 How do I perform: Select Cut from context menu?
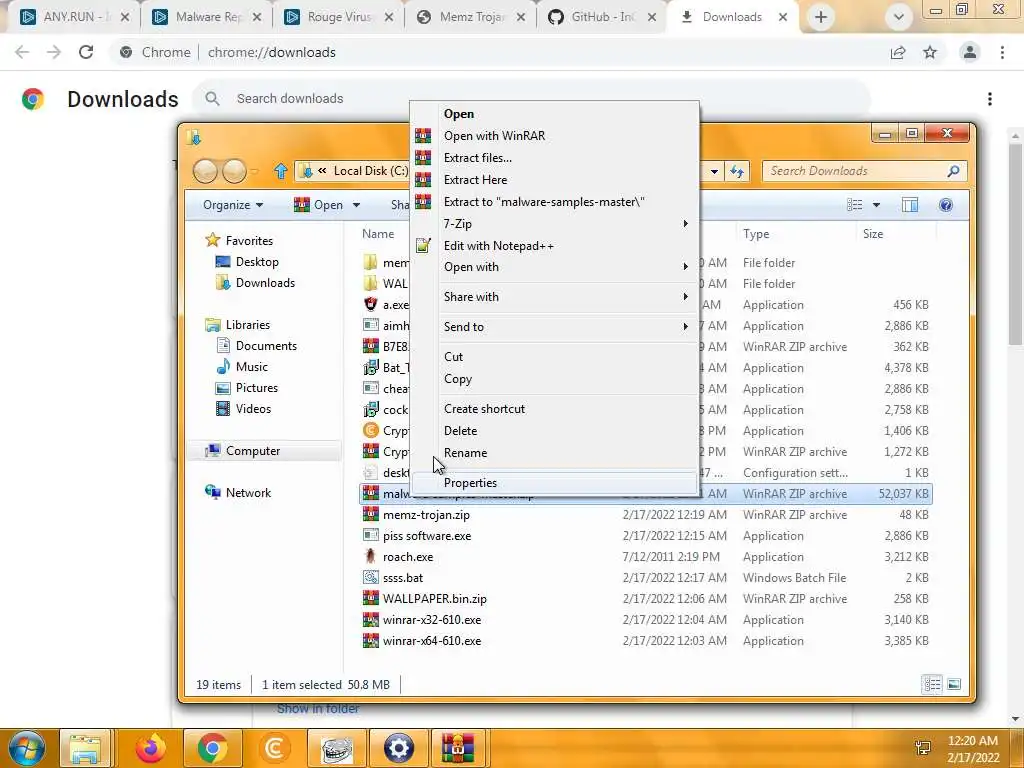pos(453,357)
